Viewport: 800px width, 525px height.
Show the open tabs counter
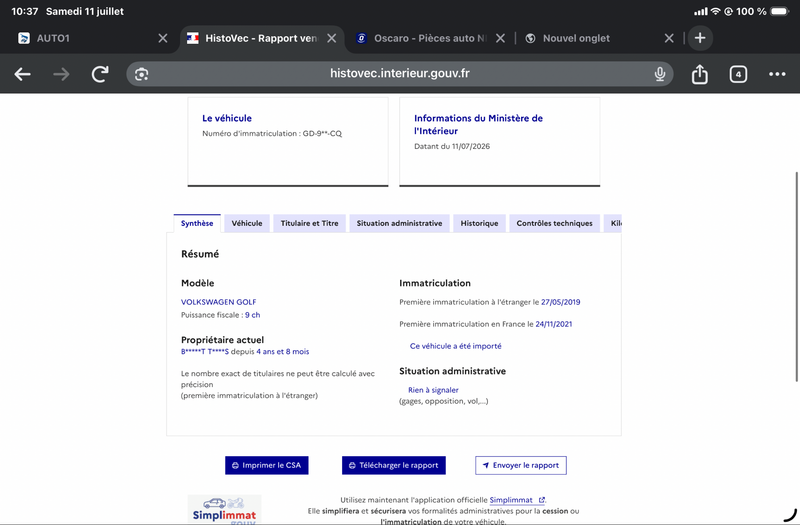[738, 74]
